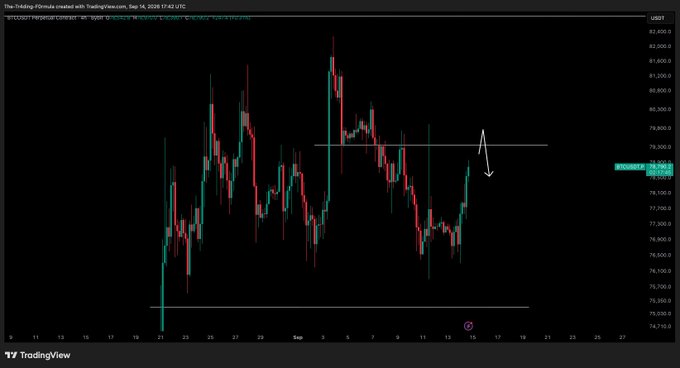Click the 79,800.0 price axis label
This screenshot has height=368, width=680.
coord(660,128)
